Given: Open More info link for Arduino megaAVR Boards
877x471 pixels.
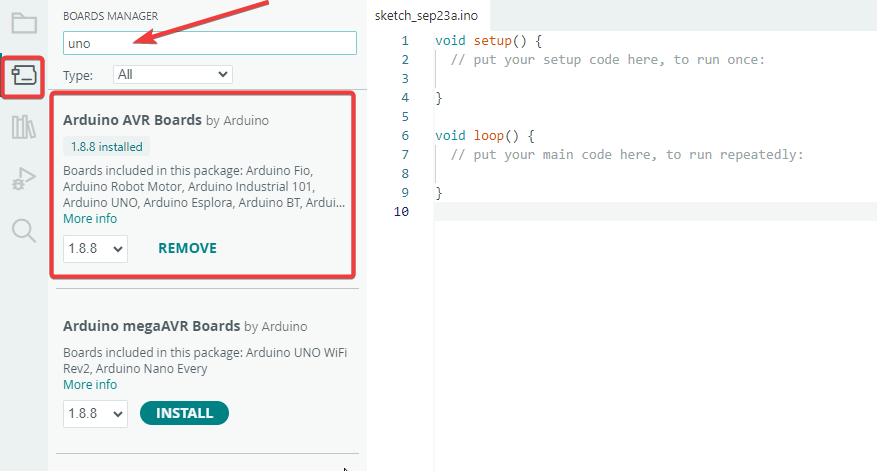Looking at the screenshot, I should [x=90, y=385].
